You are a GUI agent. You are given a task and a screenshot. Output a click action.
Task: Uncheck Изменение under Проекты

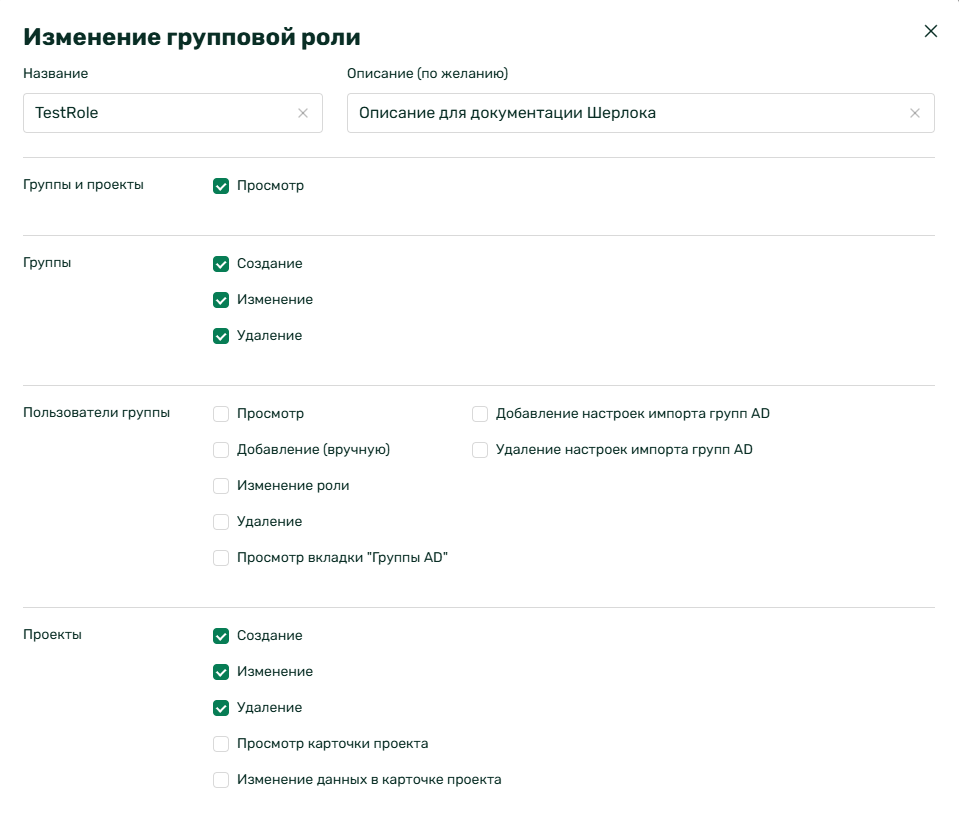tap(221, 672)
